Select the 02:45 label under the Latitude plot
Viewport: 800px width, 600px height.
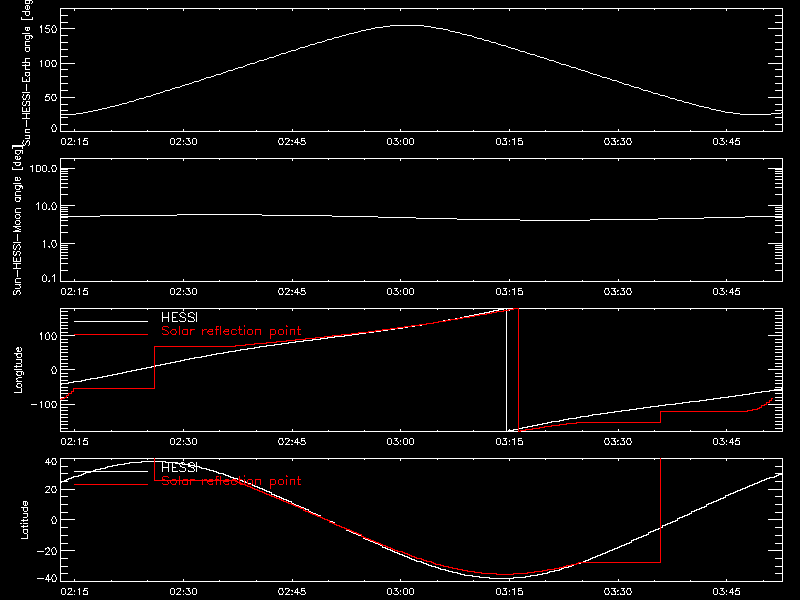[x=292, y=591]
